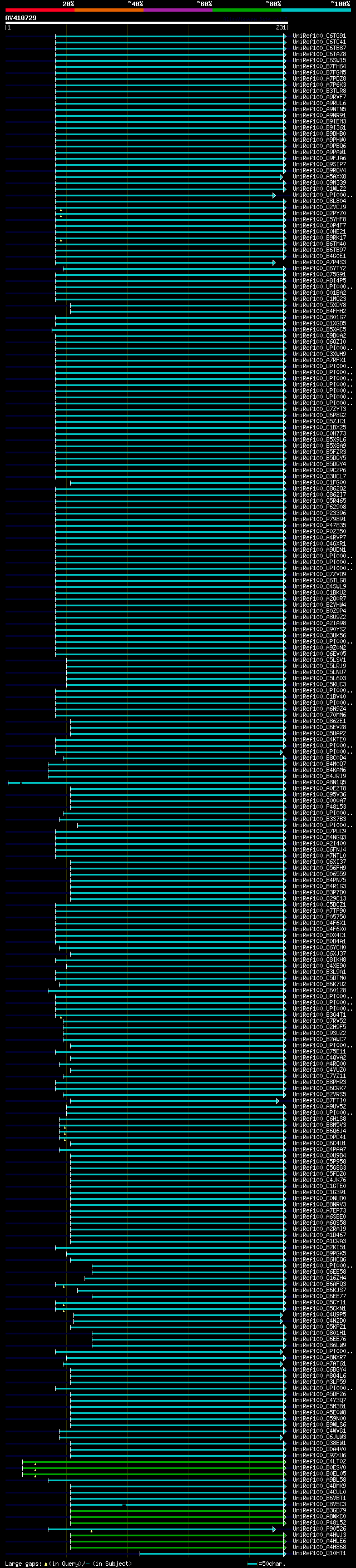Select the UniRef100_C5KUC3 label

pyautogui.click(x=319, y=684)
